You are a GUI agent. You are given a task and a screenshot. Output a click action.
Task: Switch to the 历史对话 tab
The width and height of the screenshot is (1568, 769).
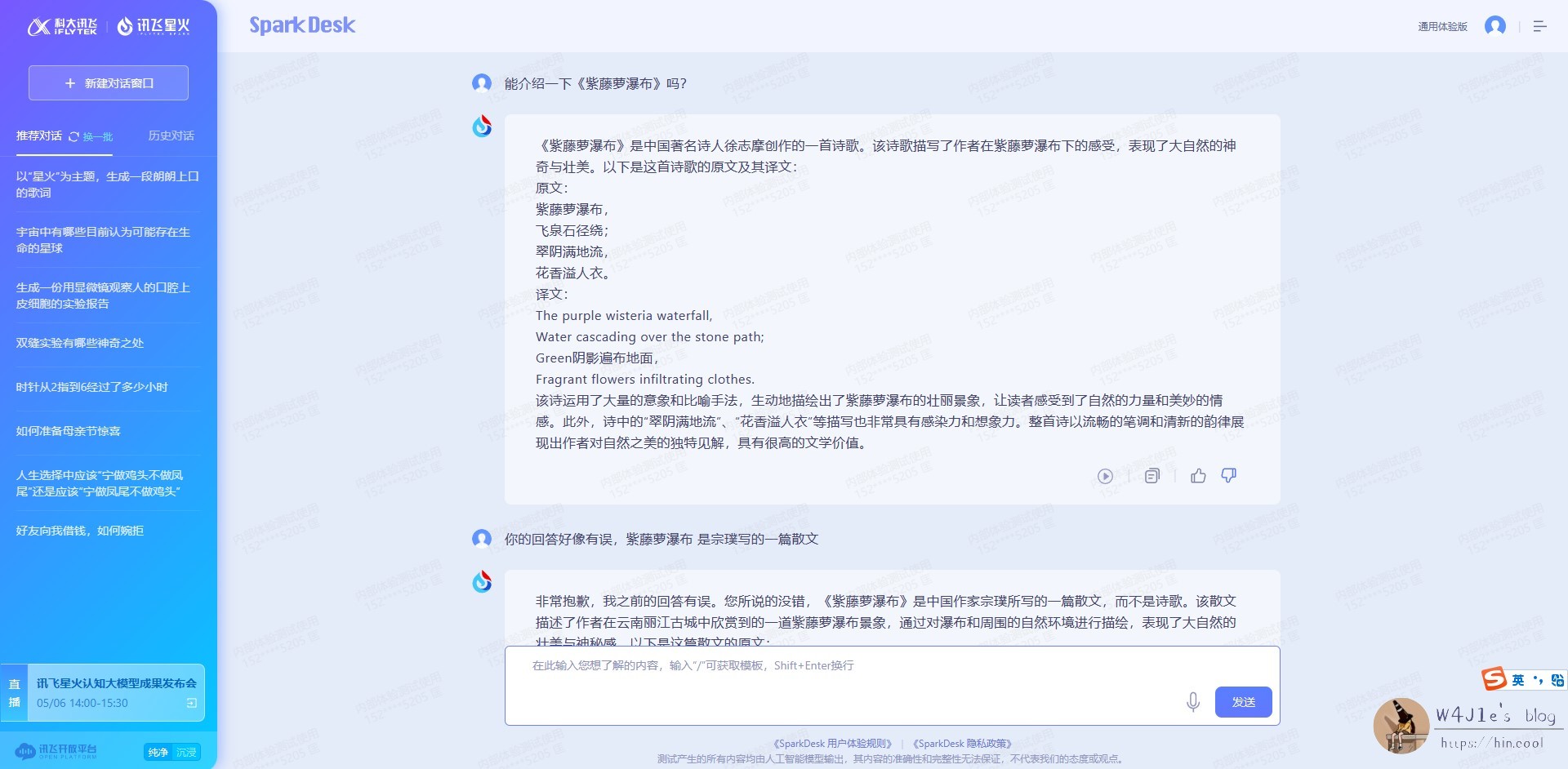pos(169,136)
